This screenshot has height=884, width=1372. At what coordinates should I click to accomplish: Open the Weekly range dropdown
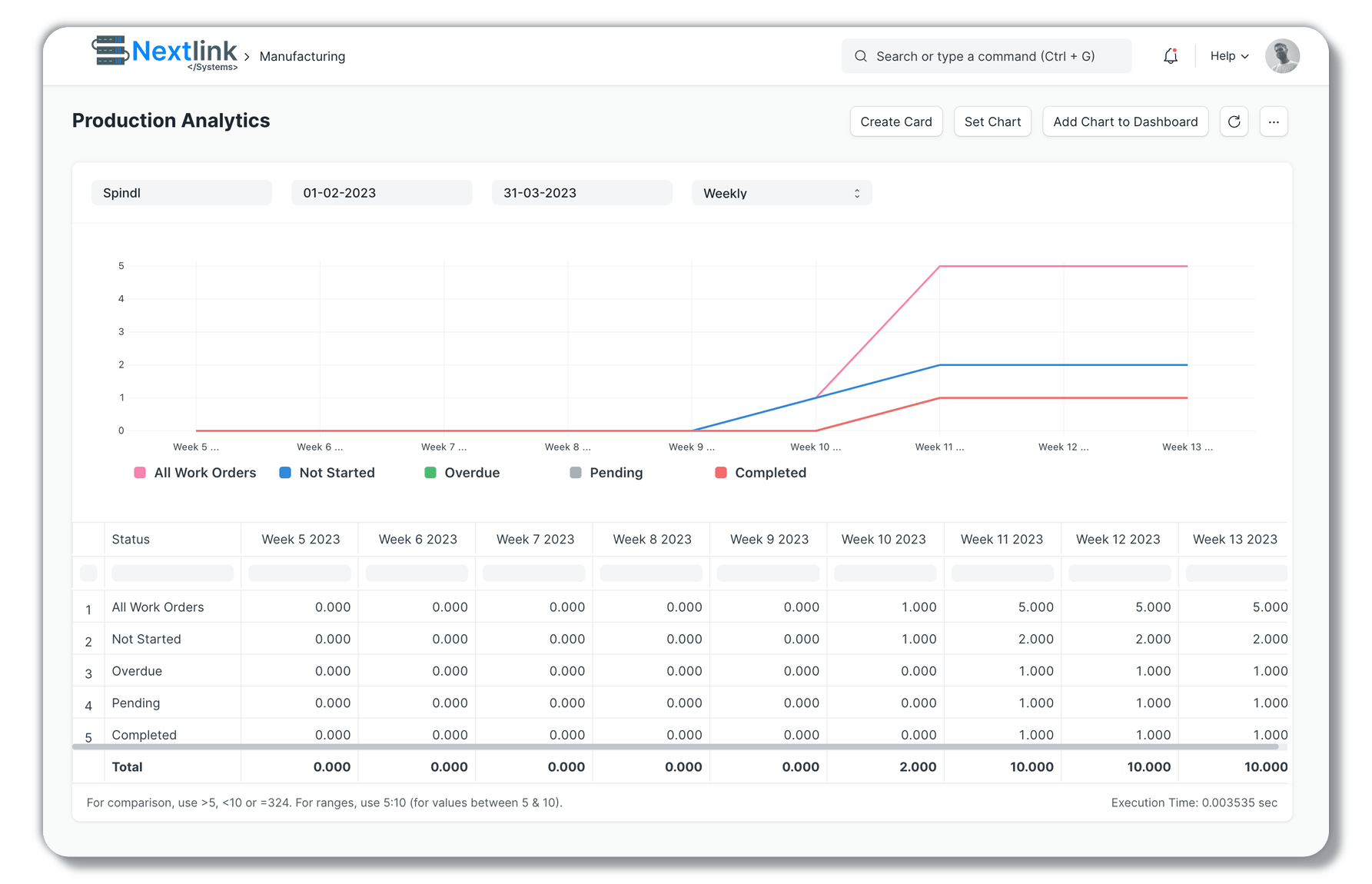point(782,193)
